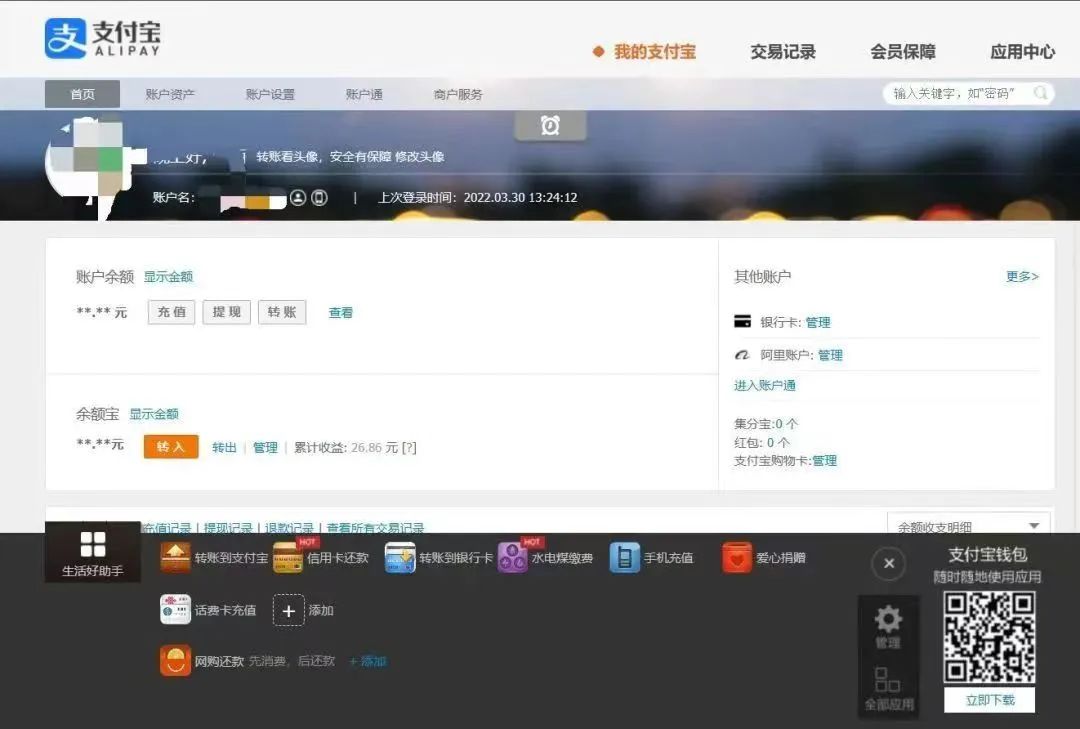The image size is (1080, 729).
Task: Expand 更多 in 其他账户 section
Action: (1022, 277)
